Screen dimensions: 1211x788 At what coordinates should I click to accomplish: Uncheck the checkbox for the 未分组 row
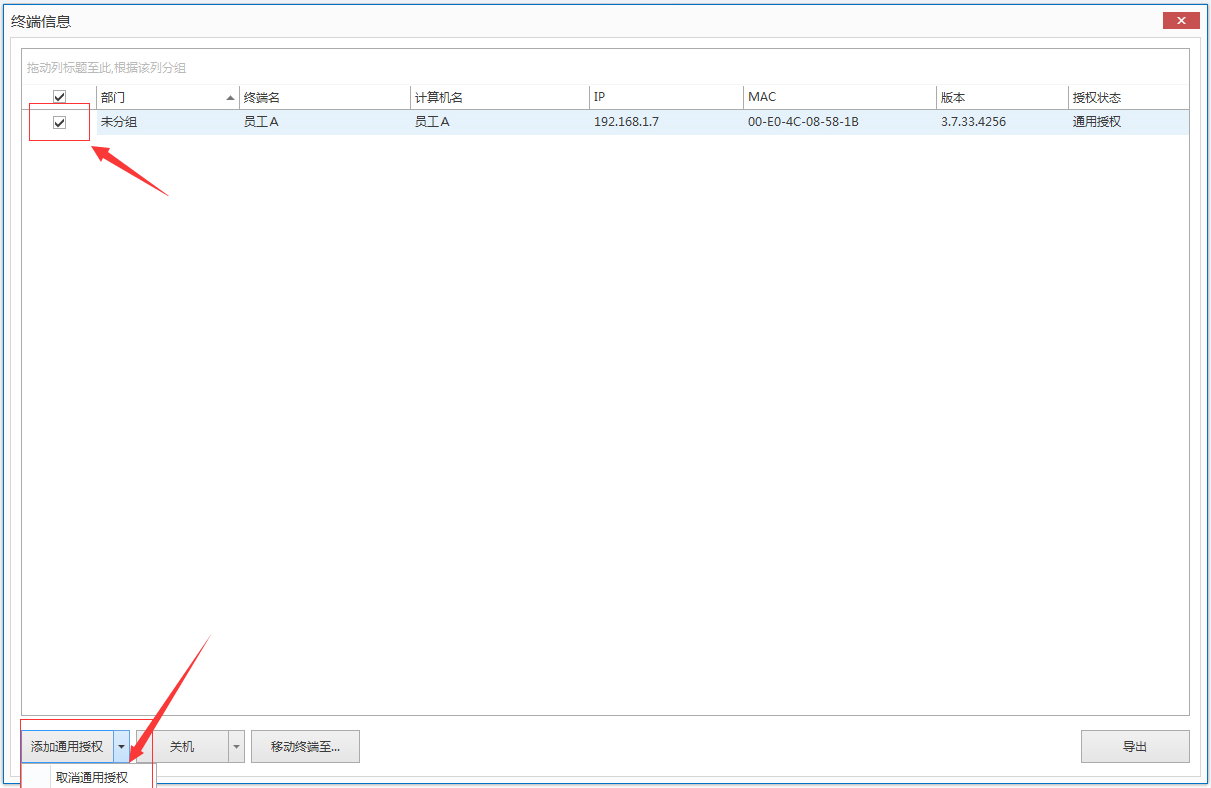click(x=59, y=122)
